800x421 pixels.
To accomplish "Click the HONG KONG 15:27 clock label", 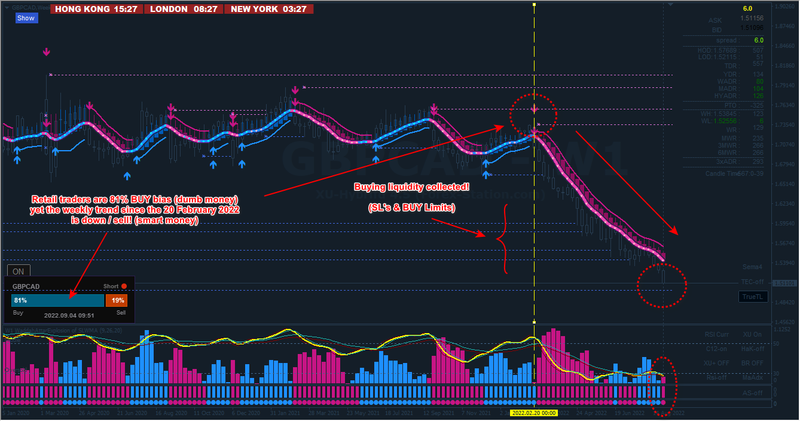I will coord(96,9).
